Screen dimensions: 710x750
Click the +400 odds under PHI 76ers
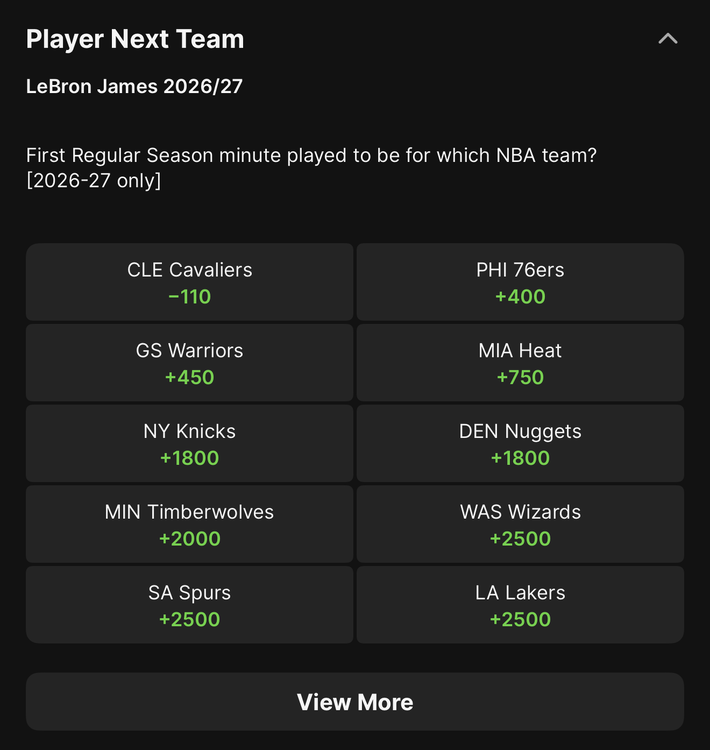click(520, 297)
